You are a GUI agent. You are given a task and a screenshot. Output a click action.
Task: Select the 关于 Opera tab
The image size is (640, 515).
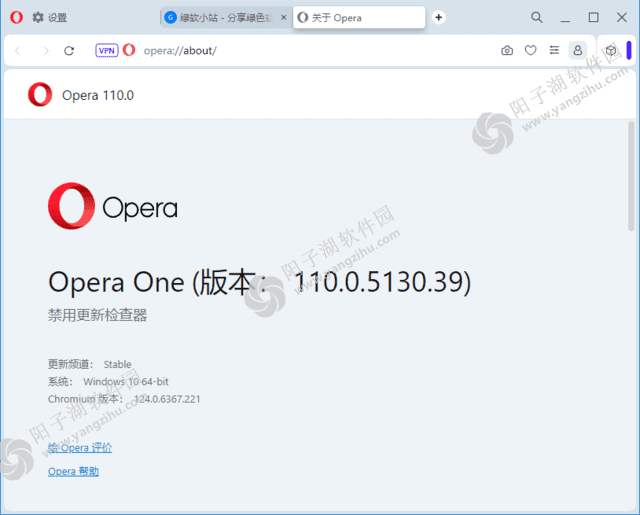point(359,18)
